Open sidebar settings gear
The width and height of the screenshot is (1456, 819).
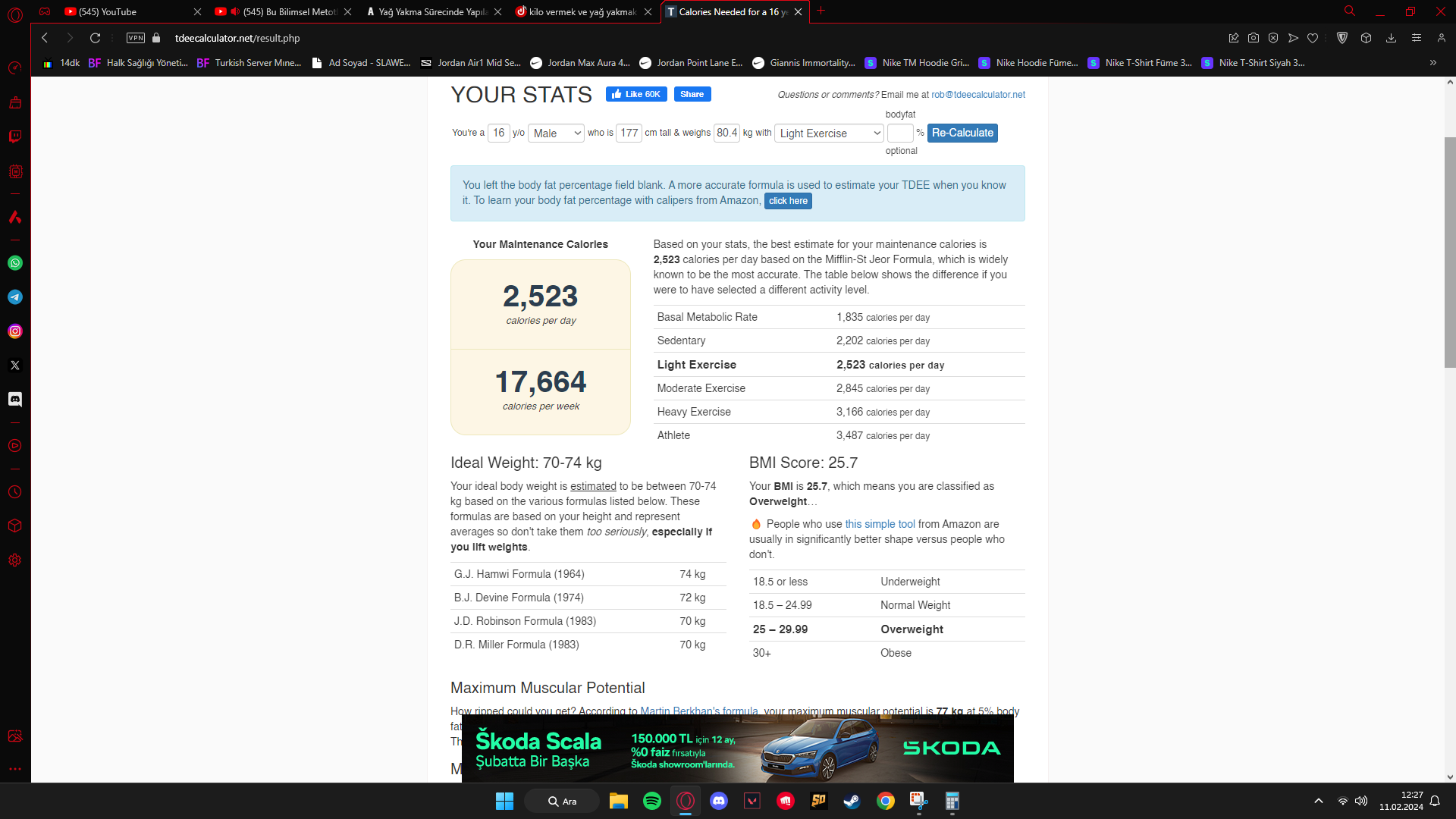[x=15, y=560]
